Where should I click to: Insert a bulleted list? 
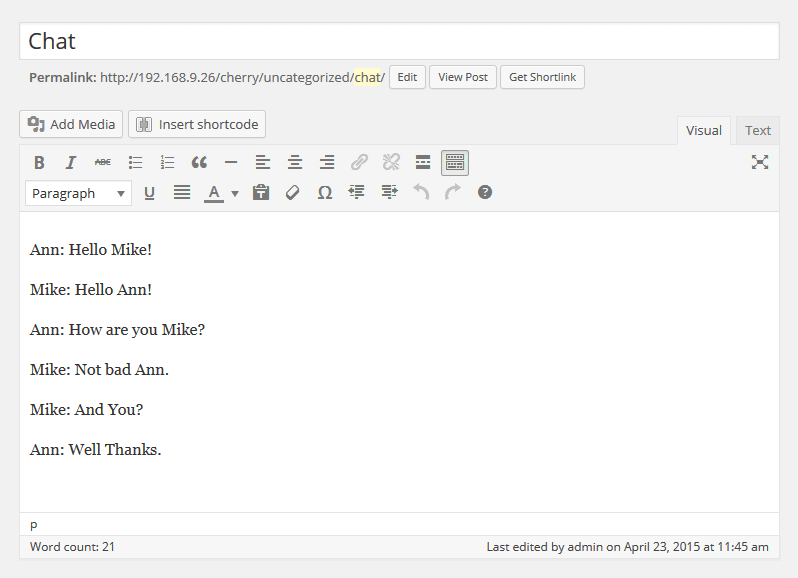(x=135, y=162)
